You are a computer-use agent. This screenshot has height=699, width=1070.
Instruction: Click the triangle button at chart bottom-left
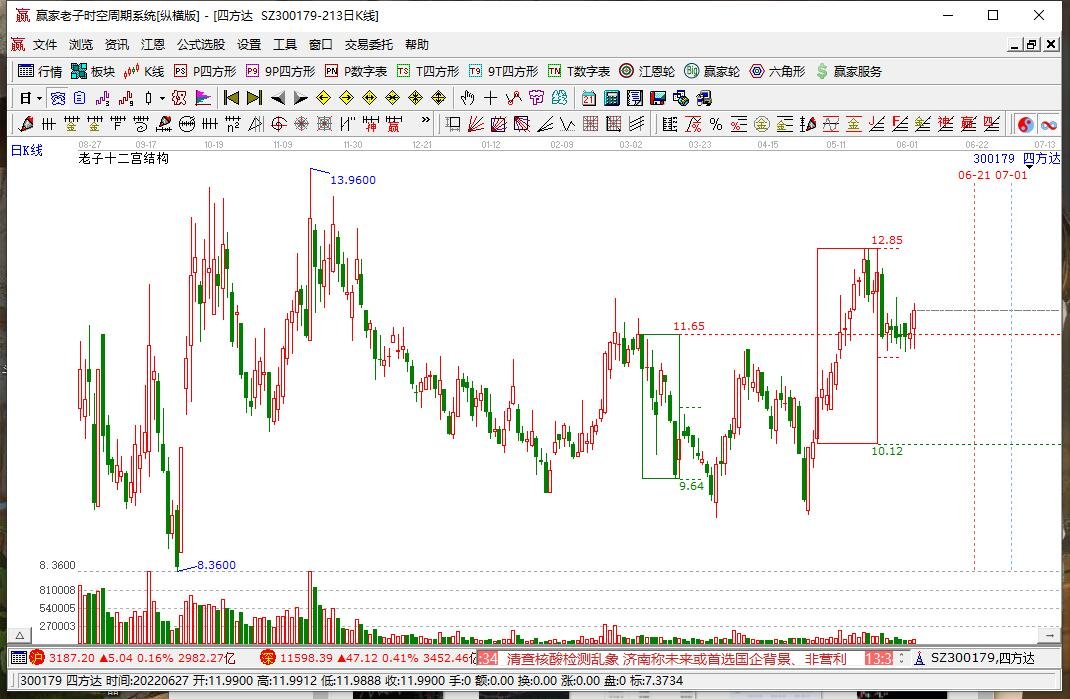coord(20,636)
